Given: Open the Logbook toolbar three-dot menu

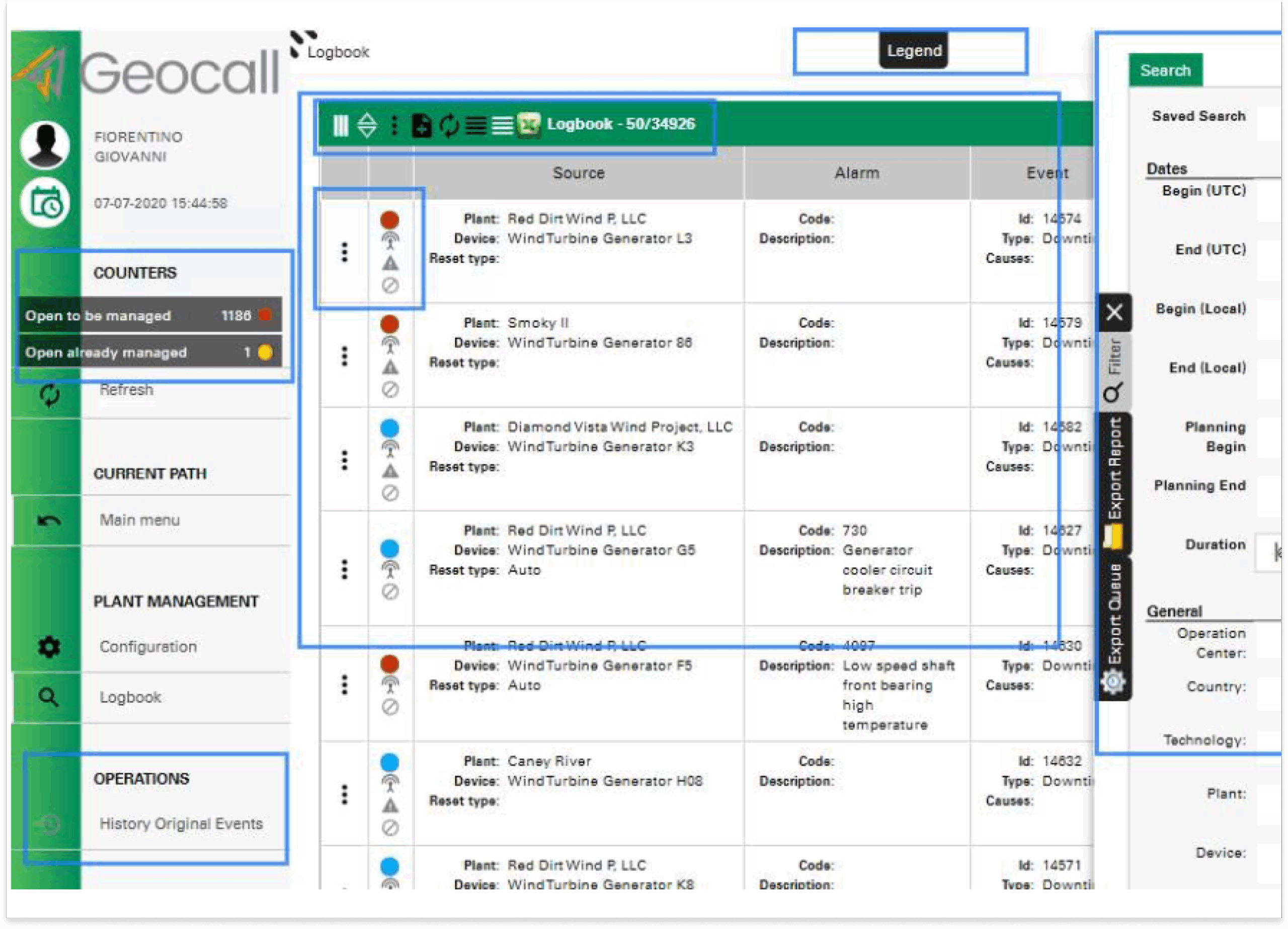Looking at the screenshot, I should [x=394, y=125].
